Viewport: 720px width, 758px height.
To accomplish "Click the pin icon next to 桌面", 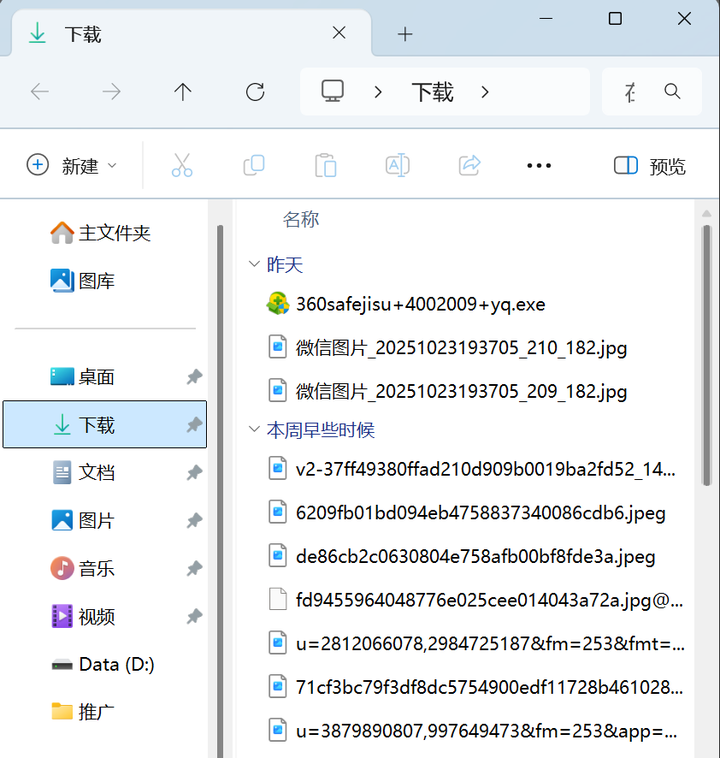I will (x=194, y=377).
